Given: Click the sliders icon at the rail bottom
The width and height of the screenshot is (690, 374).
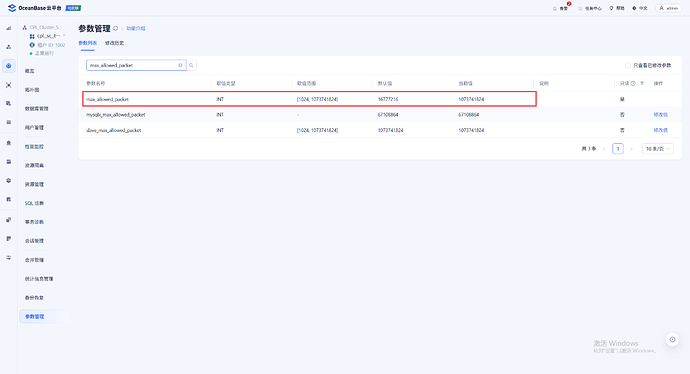Looking at the screenshot, I should coord(8,257).
